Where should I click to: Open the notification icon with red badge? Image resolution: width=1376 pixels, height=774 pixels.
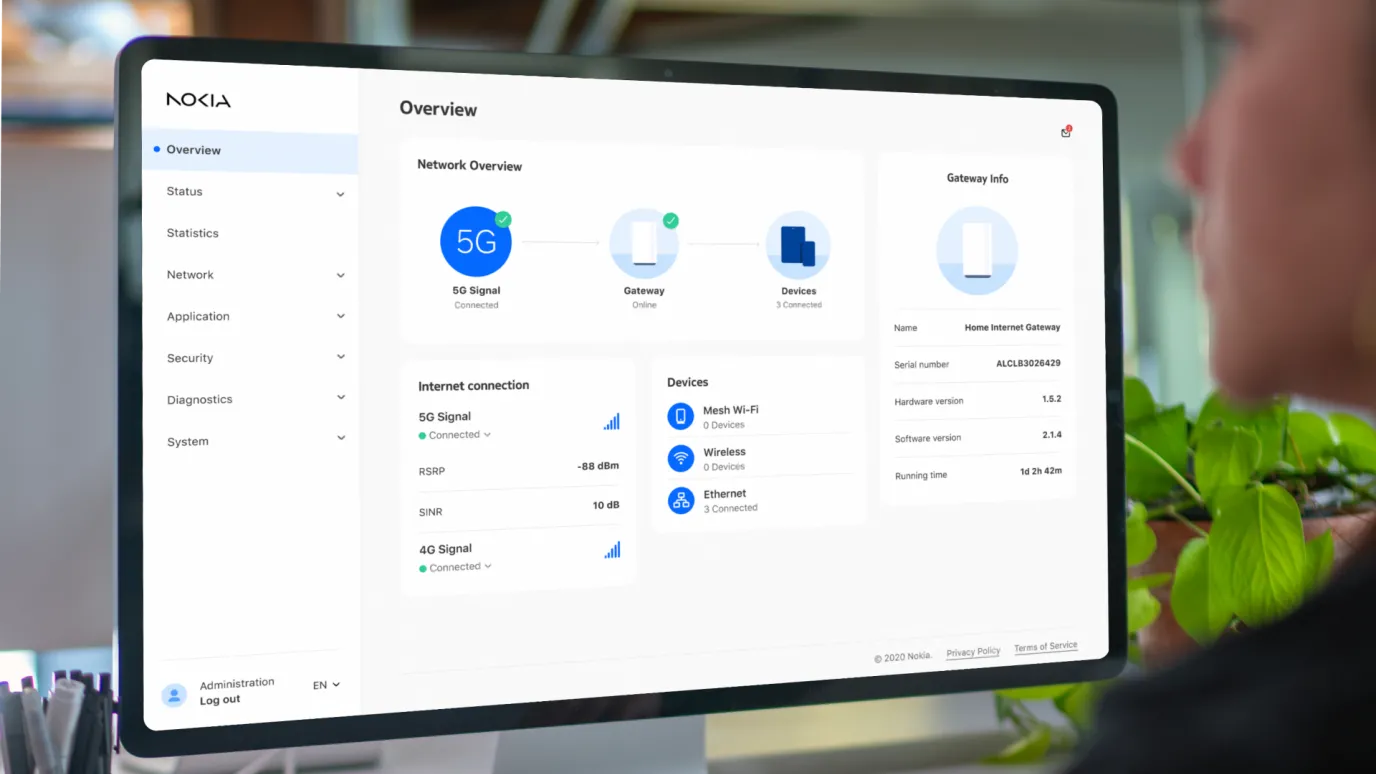(x=1066, y=132)
